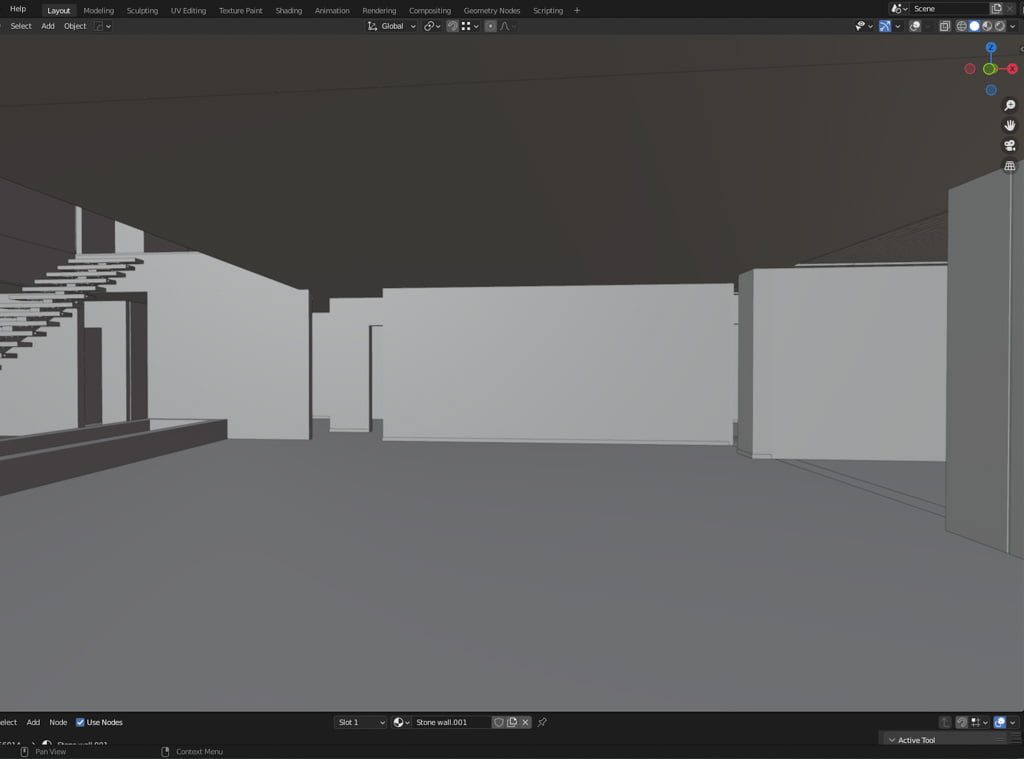This screenshot has height=759, width=1024.
Task: Toggle proportional editing in the header
Action: 491,26
